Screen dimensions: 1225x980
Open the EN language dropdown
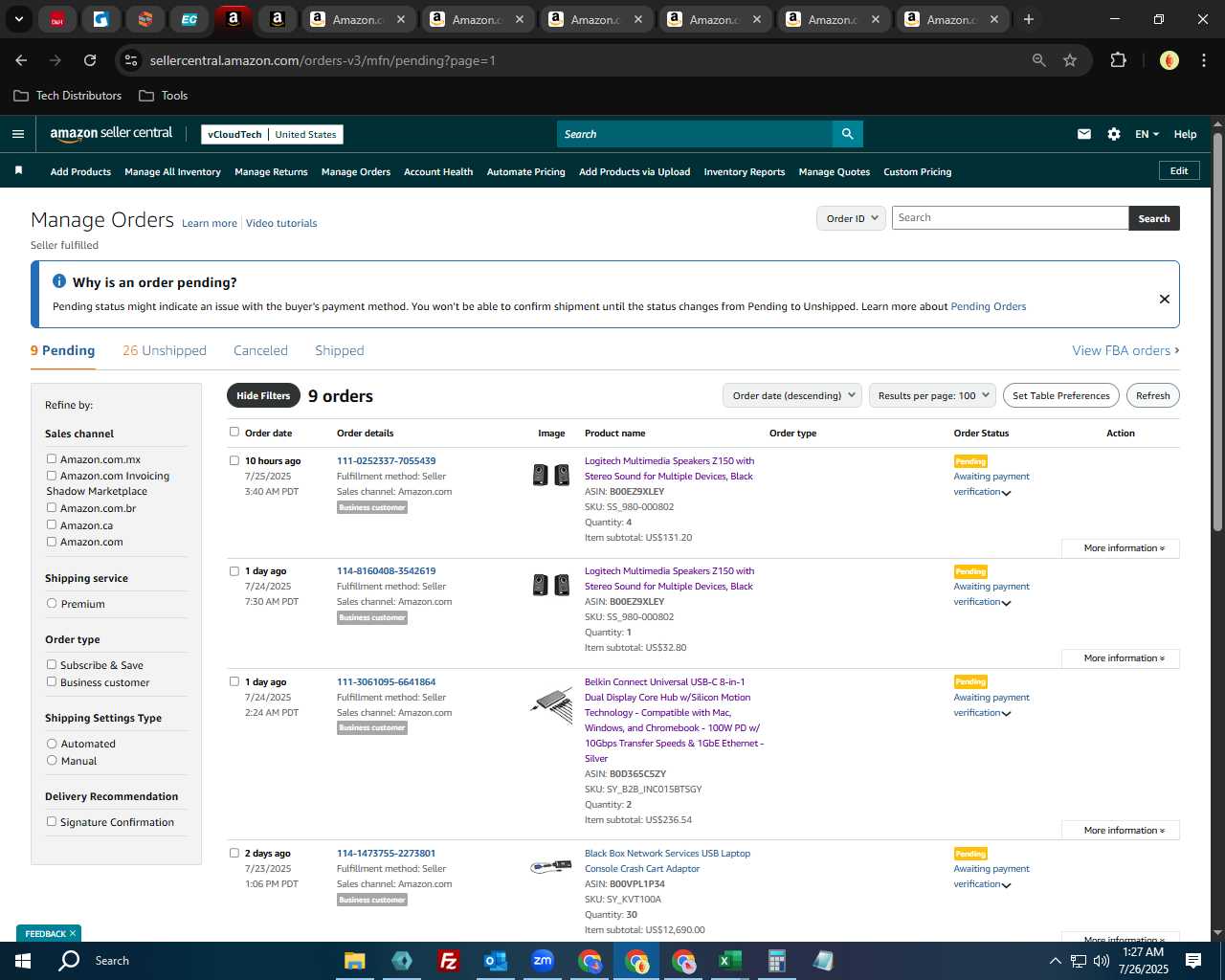pos(1147,134)
